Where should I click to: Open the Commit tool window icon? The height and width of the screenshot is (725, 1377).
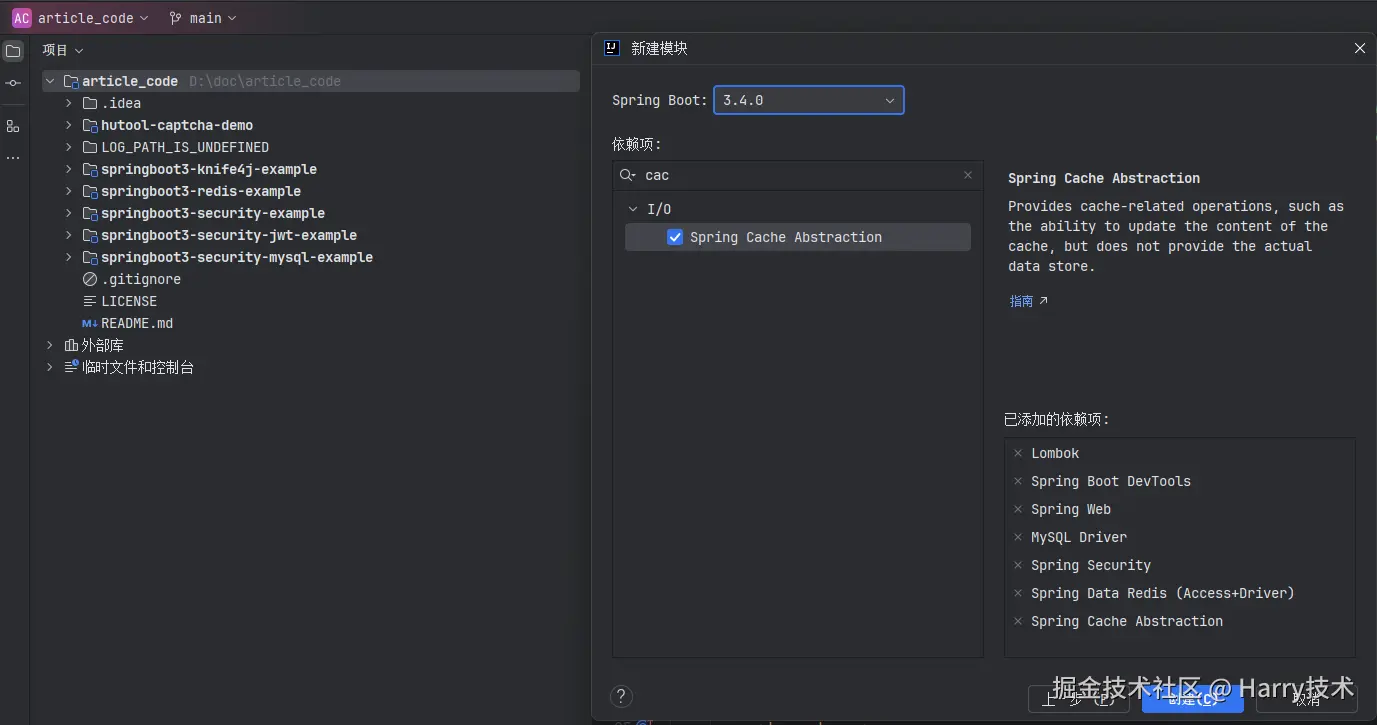pyautogui.click(x=13, y=83)
